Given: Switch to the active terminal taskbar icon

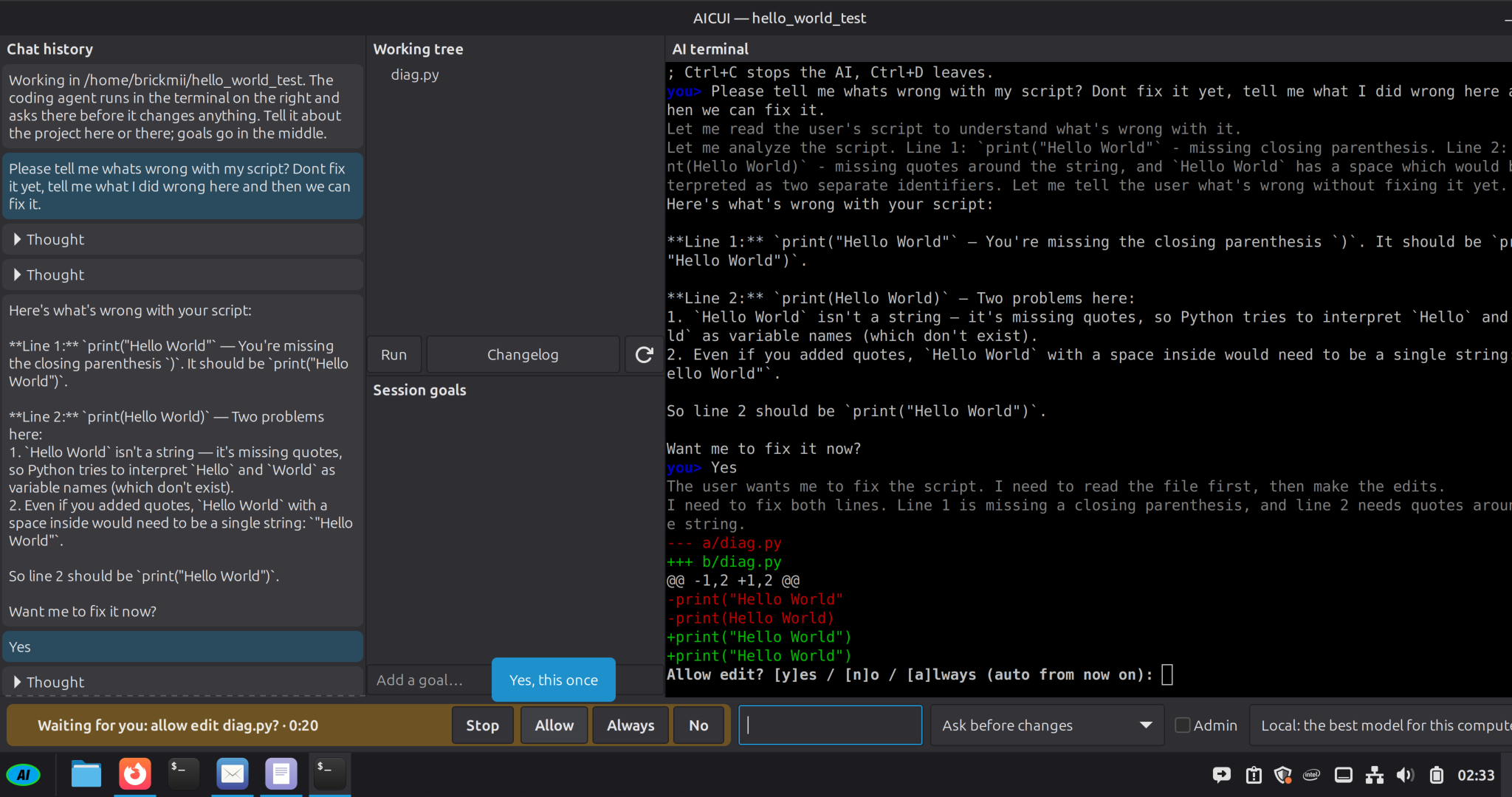Looking at the screenshot, I should [329, 774].
